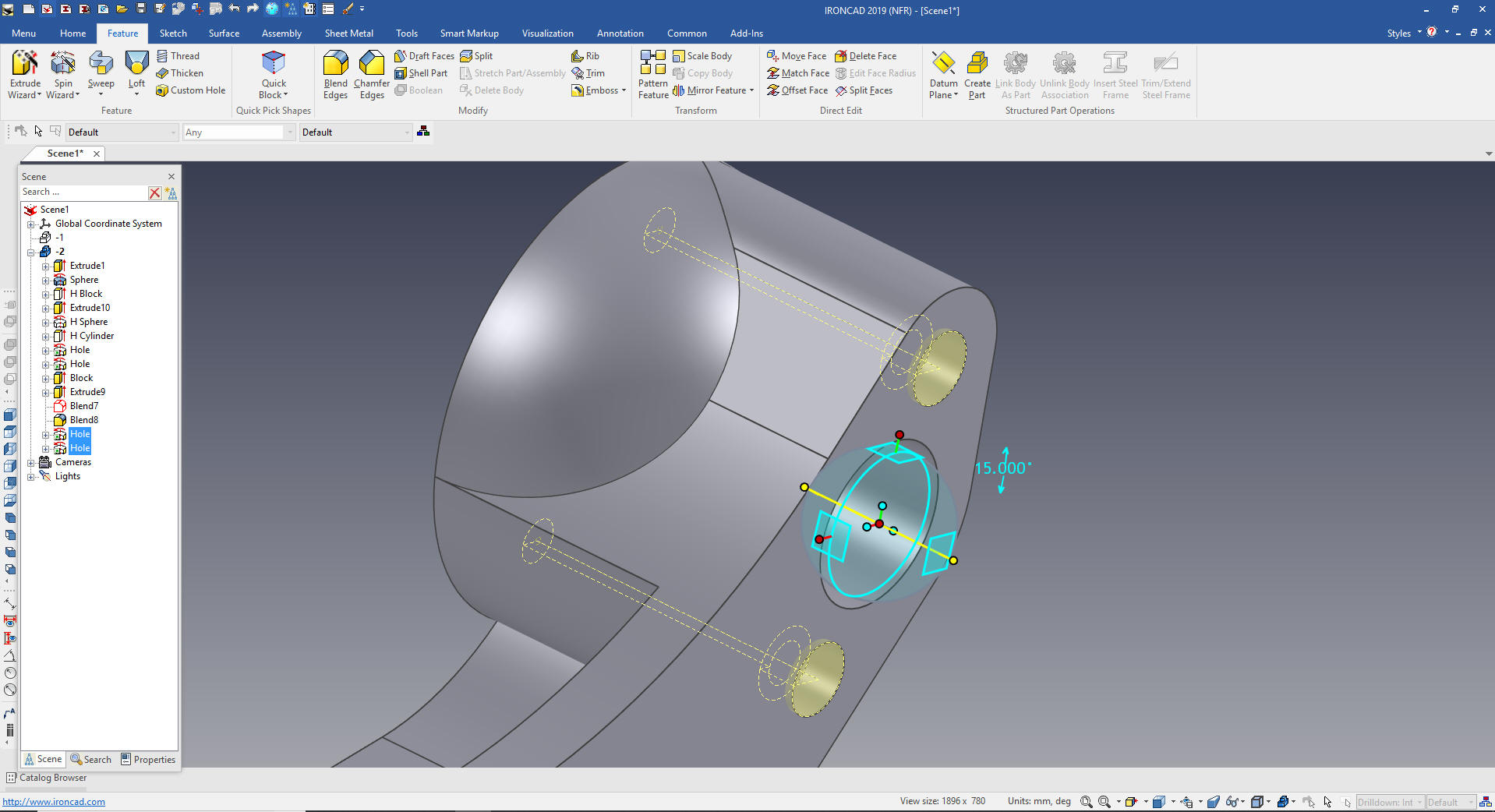This screenshot has width=1495, height=812.
Task: Expand the Extrude1 tree node
Action: coord(45,267)
